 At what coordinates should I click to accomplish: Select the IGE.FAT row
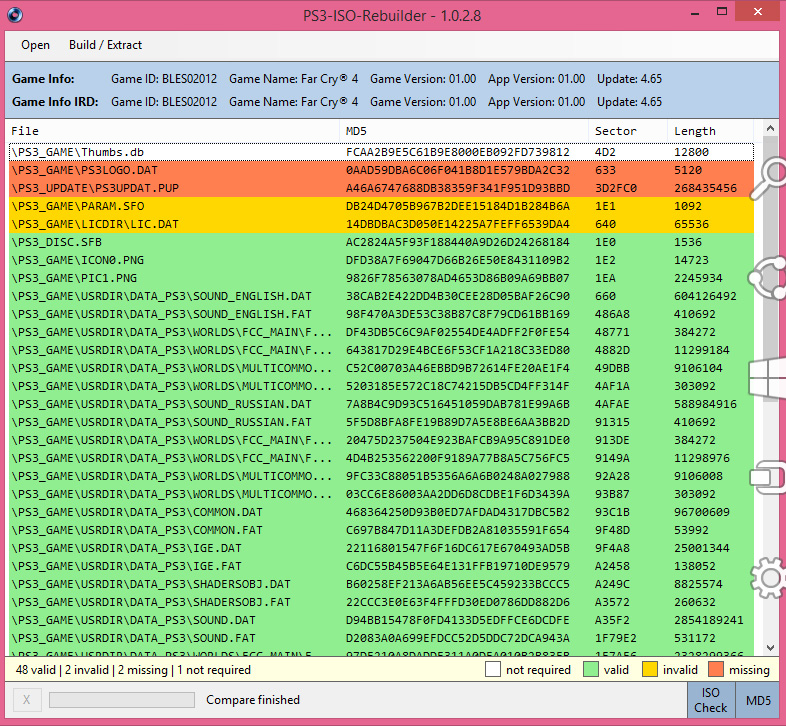click(x=381, y=567)
